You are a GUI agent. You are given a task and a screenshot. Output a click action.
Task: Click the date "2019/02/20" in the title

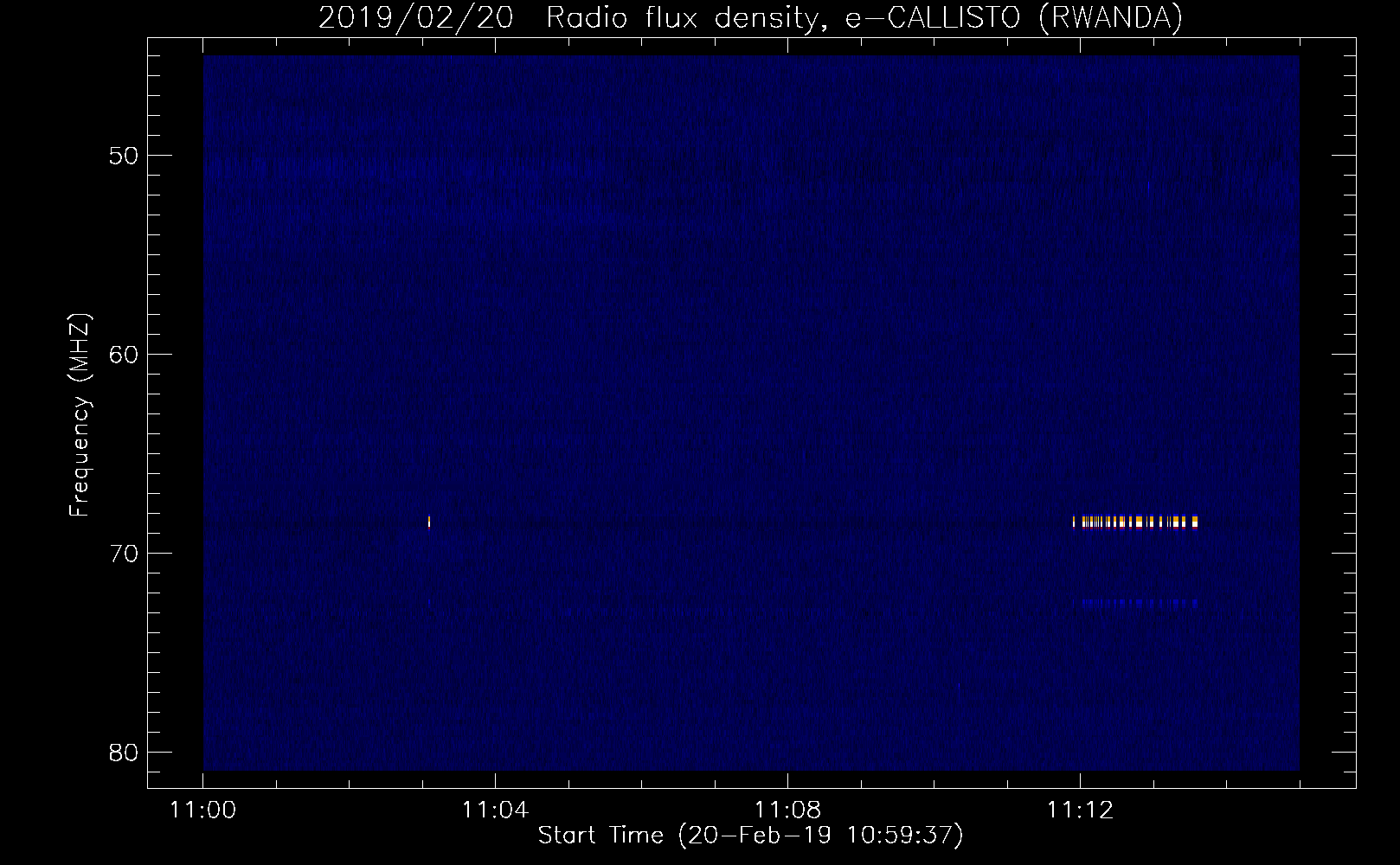point(416,17)
